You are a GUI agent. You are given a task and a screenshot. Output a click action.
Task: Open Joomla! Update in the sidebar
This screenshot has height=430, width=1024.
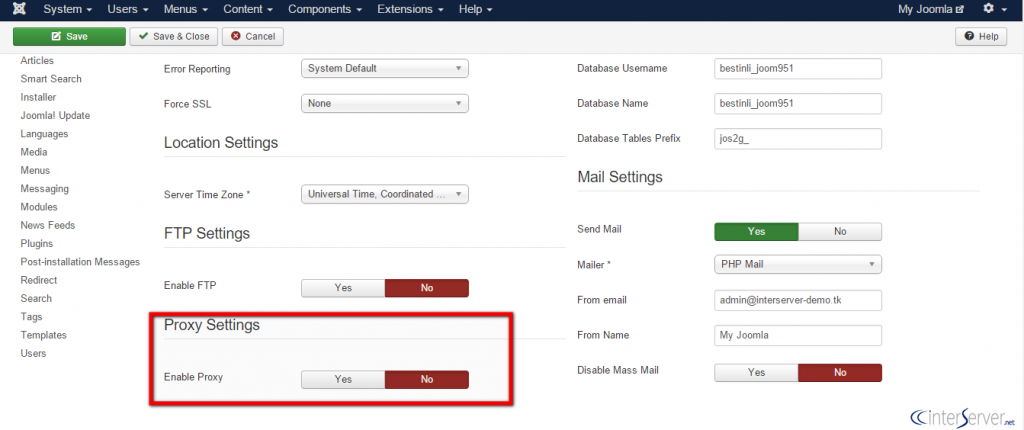click(x=56, y=115)
